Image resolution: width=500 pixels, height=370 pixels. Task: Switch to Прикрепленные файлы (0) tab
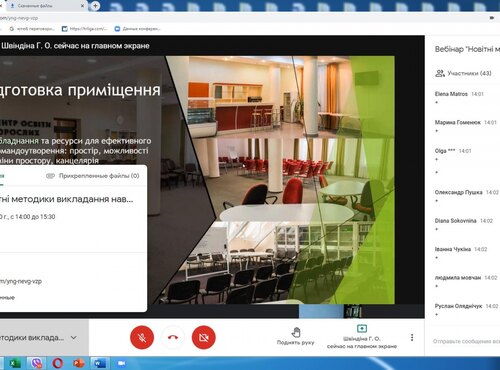(93, 176)
